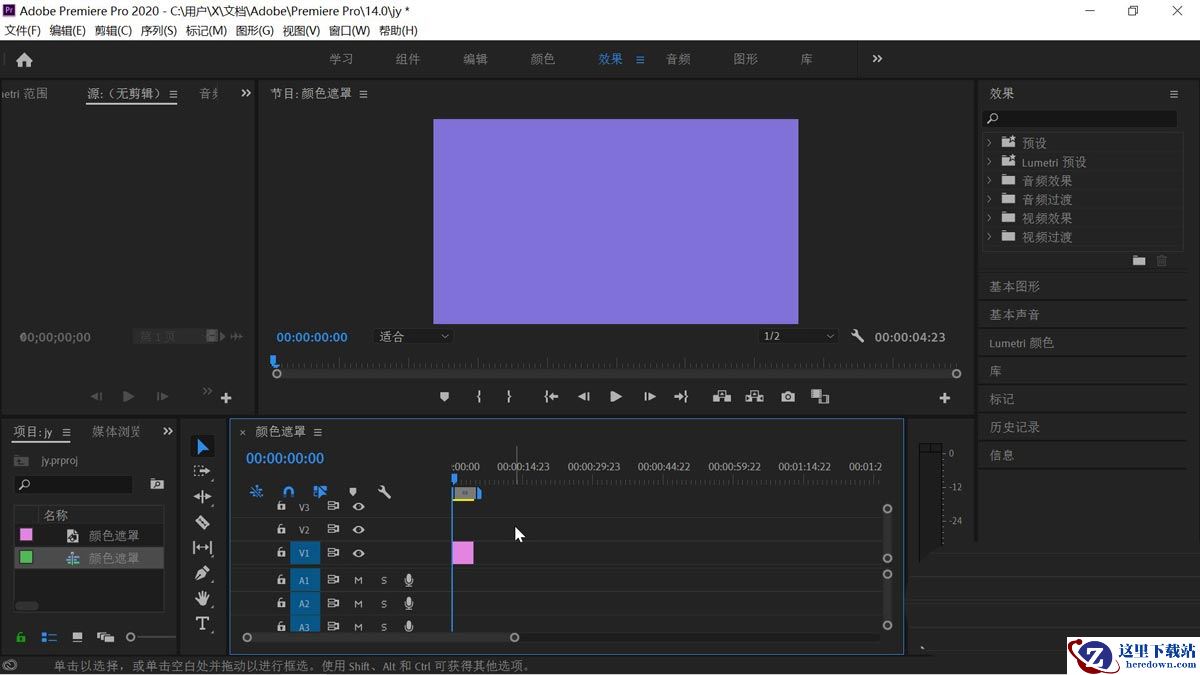Switch to the 媒体浏览 tab
This screenshot has width=1200, height=675.
117,432
